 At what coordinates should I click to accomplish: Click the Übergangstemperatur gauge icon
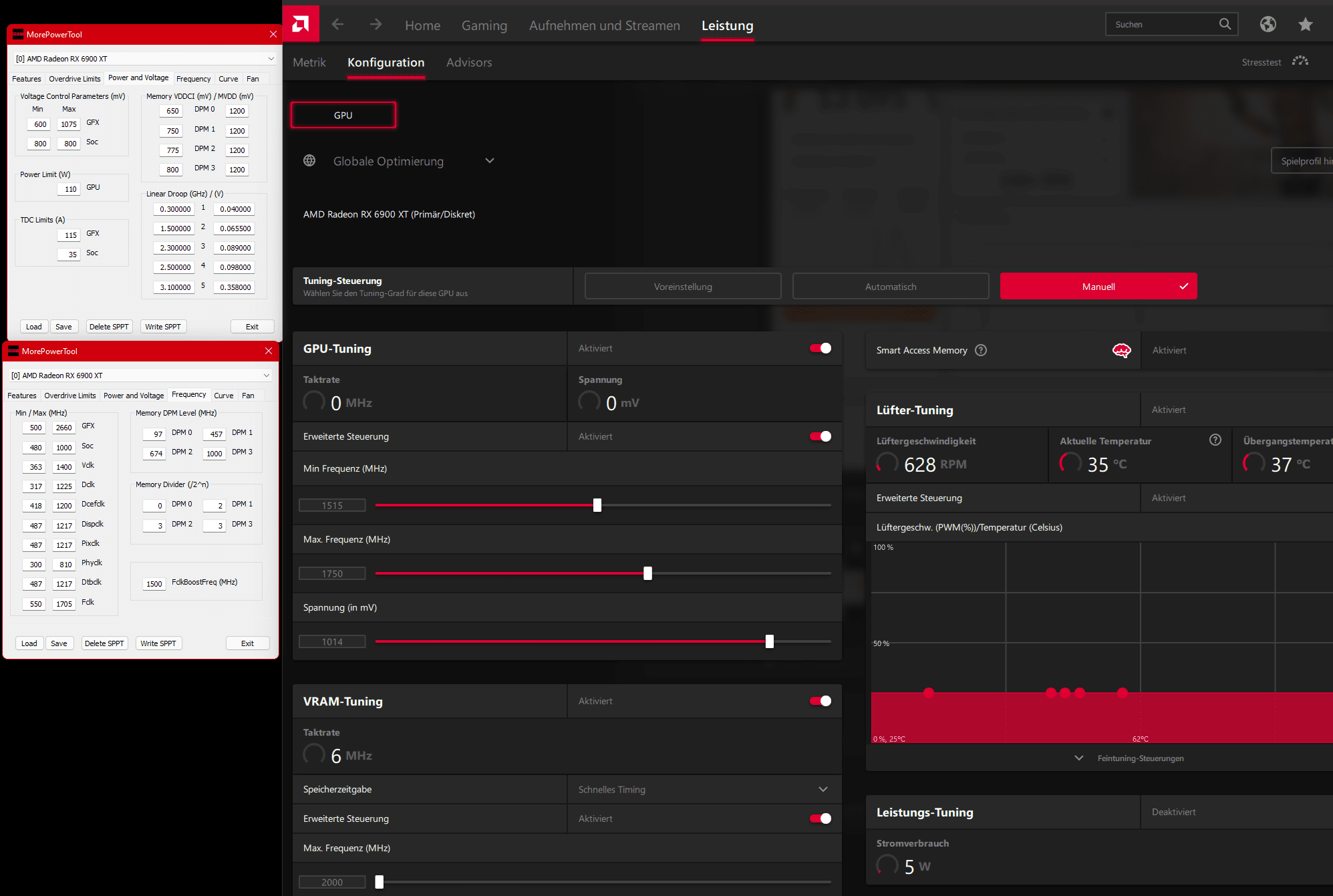pos(1253,463)
